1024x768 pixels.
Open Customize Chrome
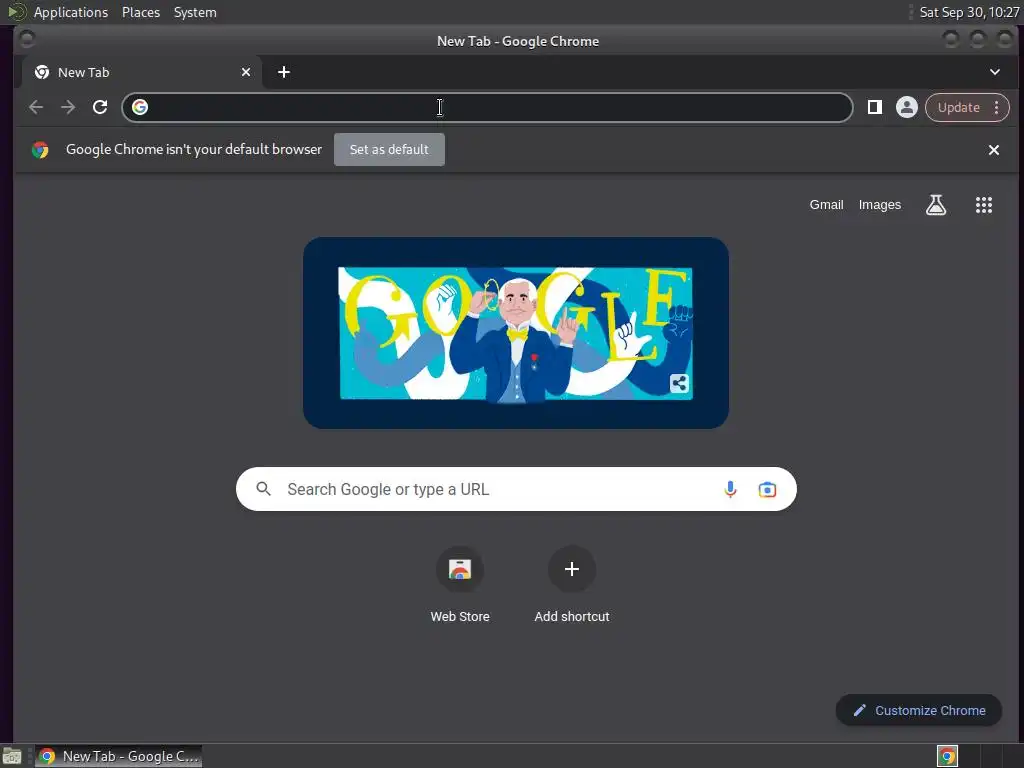pyautogui.click(x=918, y=711)
